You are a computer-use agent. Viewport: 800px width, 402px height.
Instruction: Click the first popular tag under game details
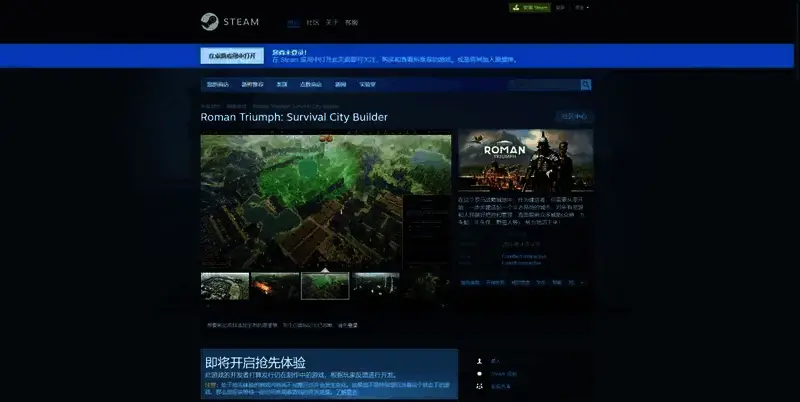[470, 283]
